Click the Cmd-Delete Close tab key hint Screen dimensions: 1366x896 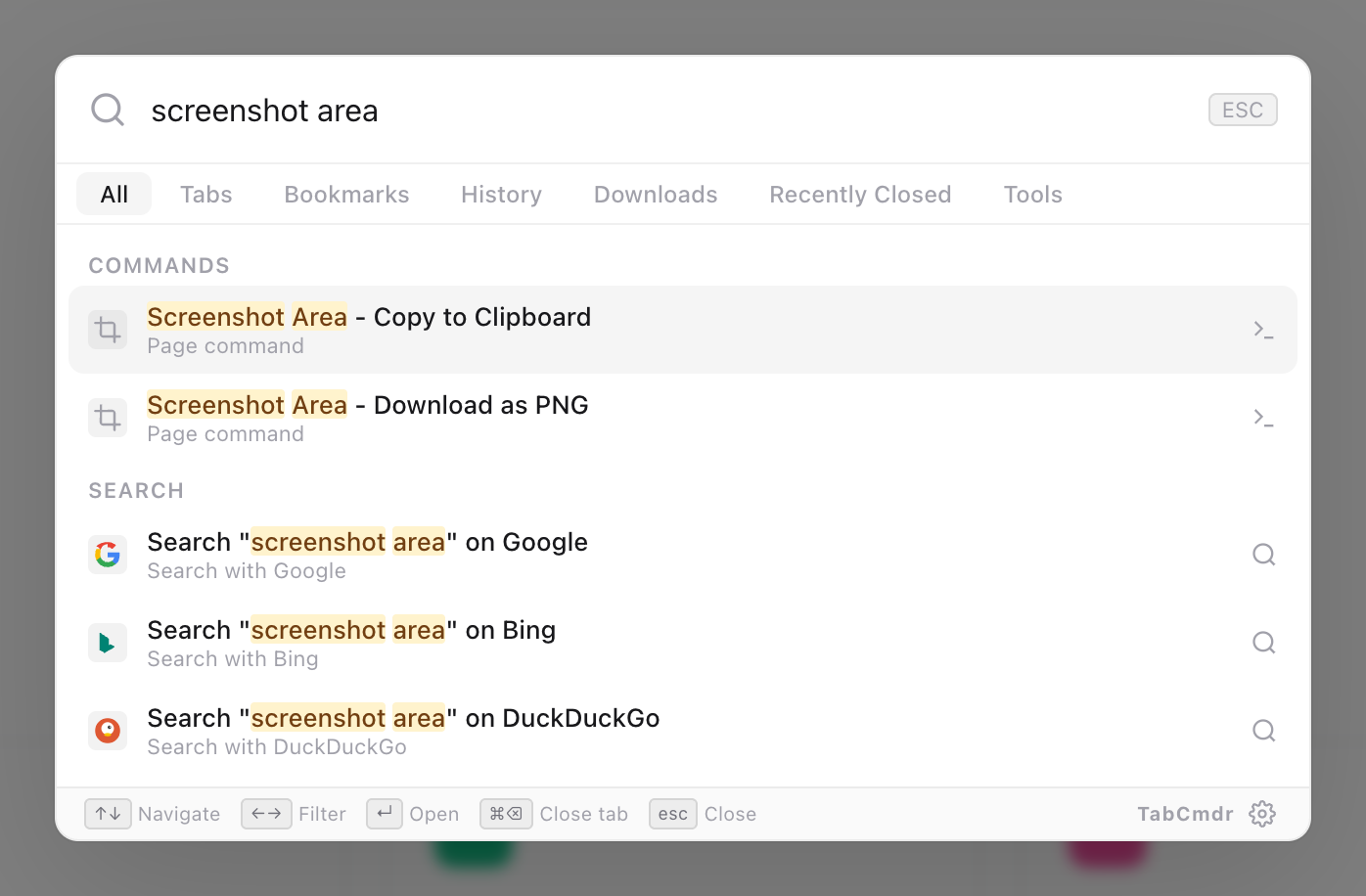coord(506,814)
